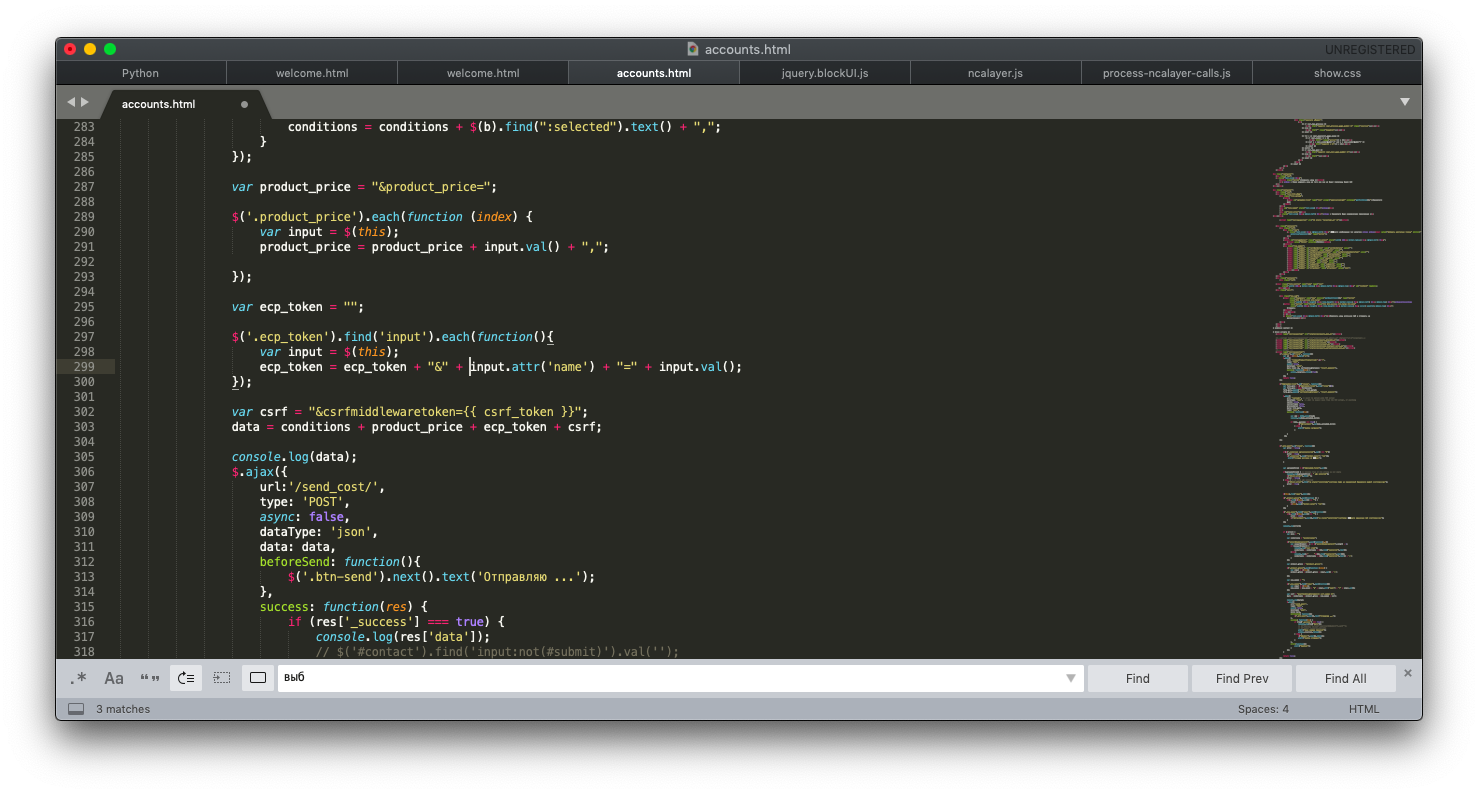Click the unsaved dot on accounts.html tab
The width and height of the screenshot is (1478, 794).
click(x=244, y=104)
